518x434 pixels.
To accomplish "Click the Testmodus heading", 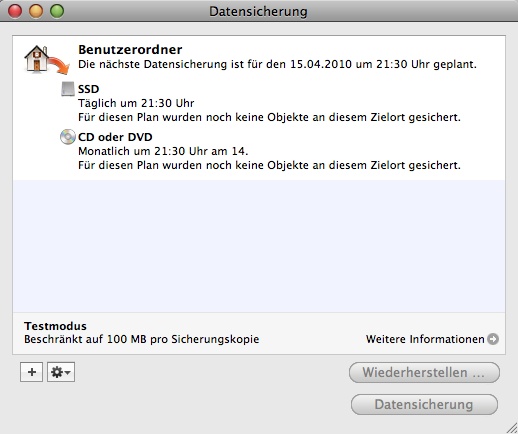I will click(x=55, y=326).
